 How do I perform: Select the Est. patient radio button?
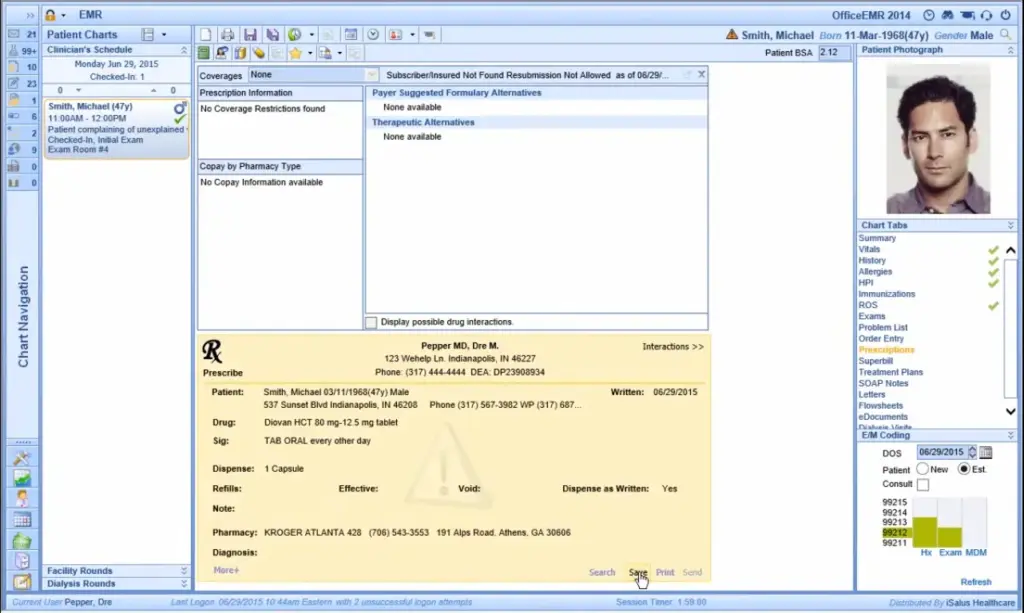[963, 469]
